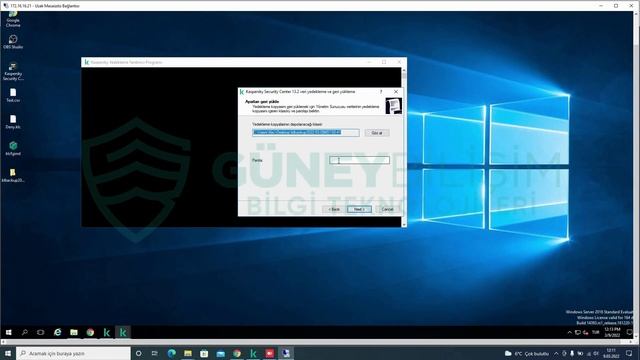This screenshot has width=640, height=360.
Task: Maximize the black Kaspersky backup utility window
Action: 384,62
